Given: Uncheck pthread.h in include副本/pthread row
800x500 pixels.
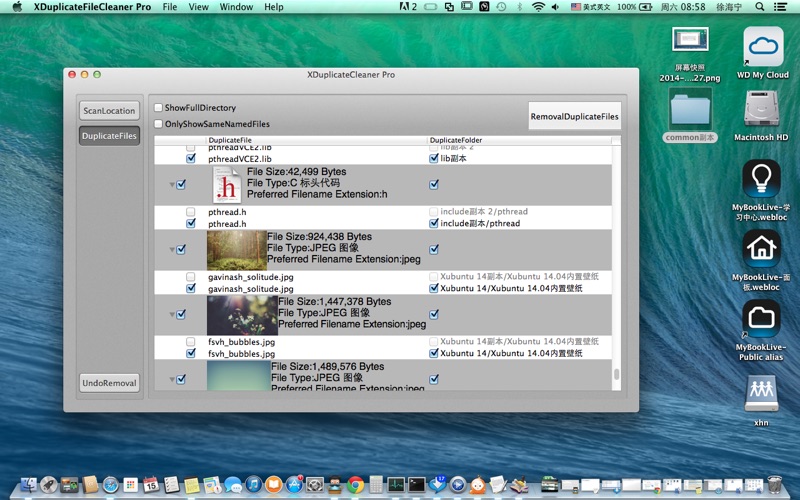Looking at the screenshot, I should point(191,223).
